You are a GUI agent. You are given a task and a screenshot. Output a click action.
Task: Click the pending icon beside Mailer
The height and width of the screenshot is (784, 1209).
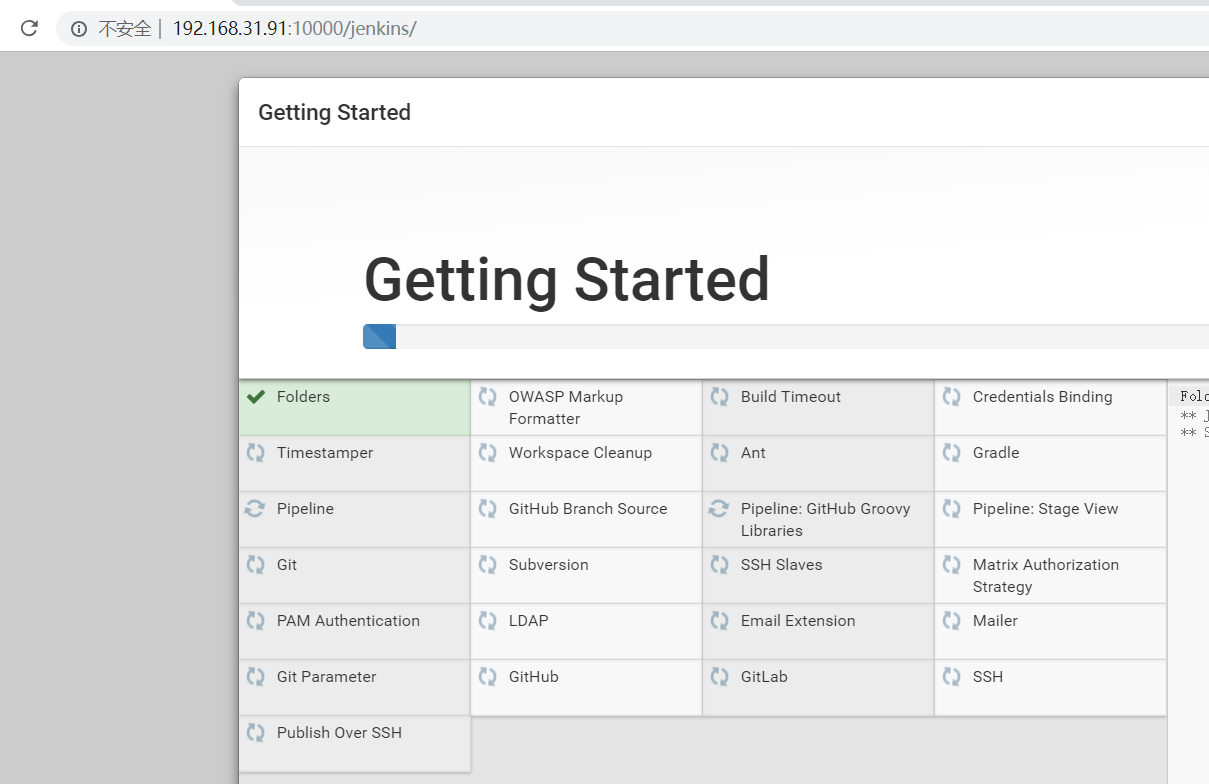pyautogui.click(x=952, y=621)
